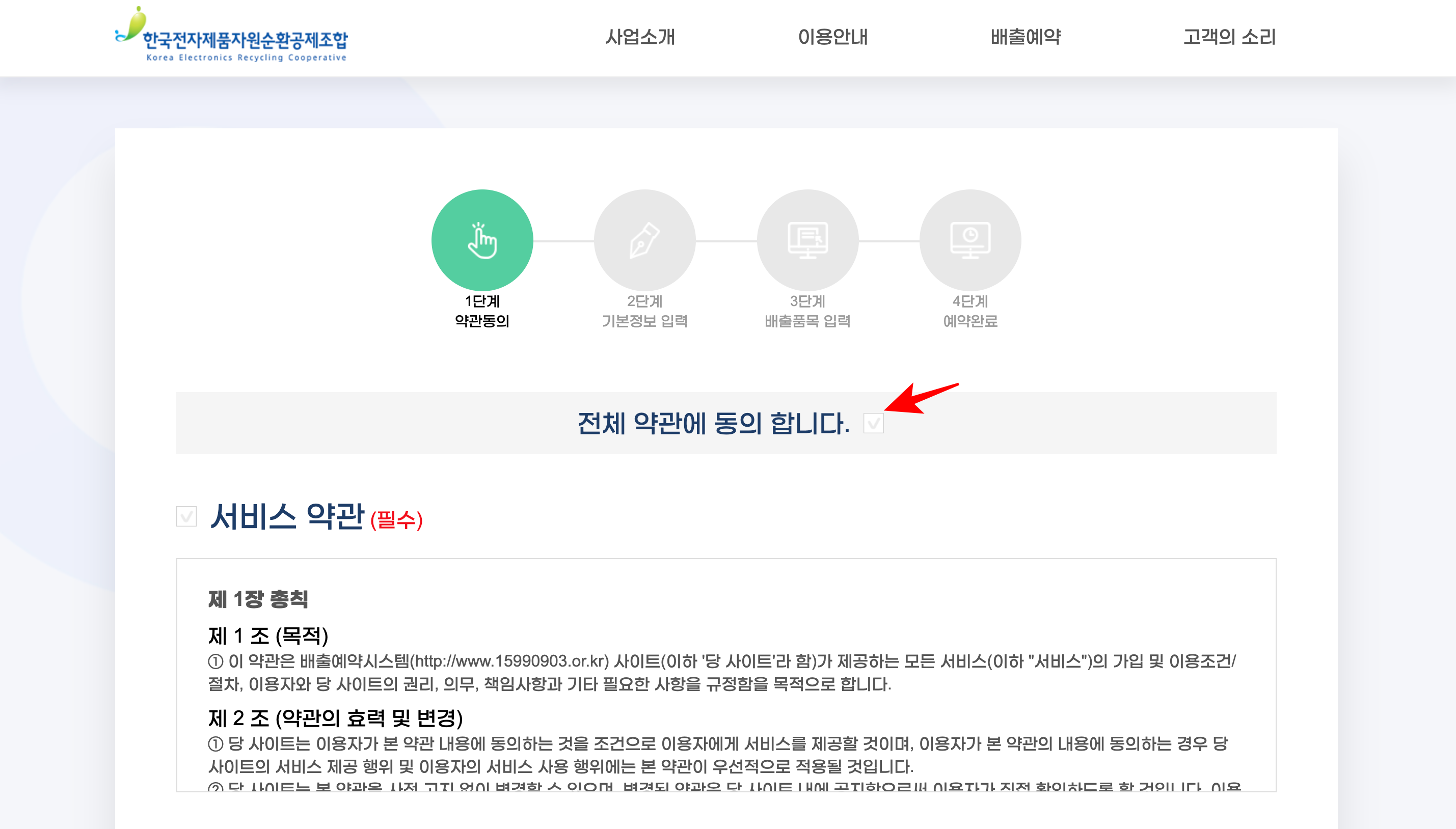Open the 고객의 소리 menu
This screenshot has height=829, width=1456.
(x=1229, y=37)
